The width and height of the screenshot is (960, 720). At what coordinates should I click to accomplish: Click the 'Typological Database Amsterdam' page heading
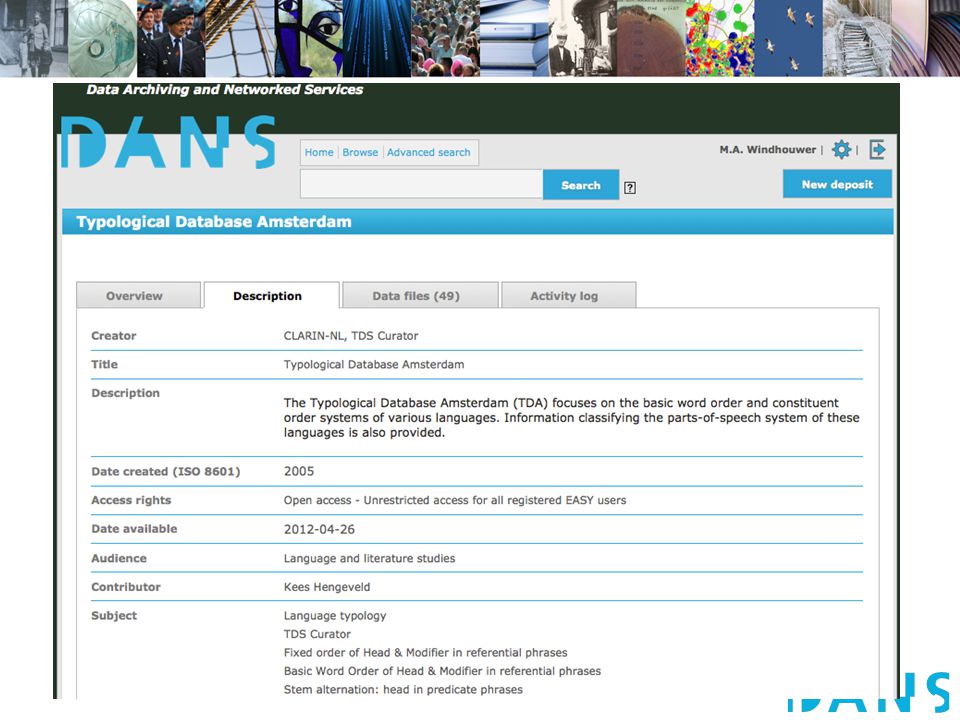click(x=214, y=222)
